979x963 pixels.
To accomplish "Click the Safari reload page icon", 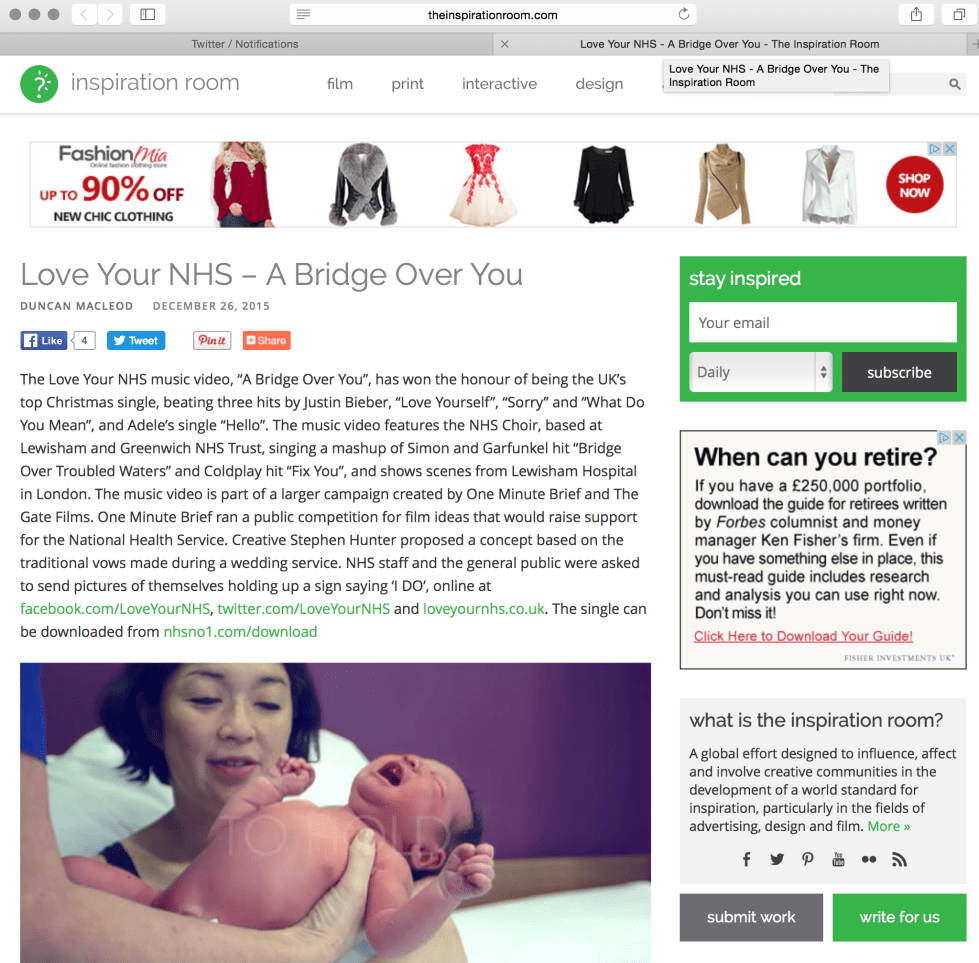I will coord(684,14).
